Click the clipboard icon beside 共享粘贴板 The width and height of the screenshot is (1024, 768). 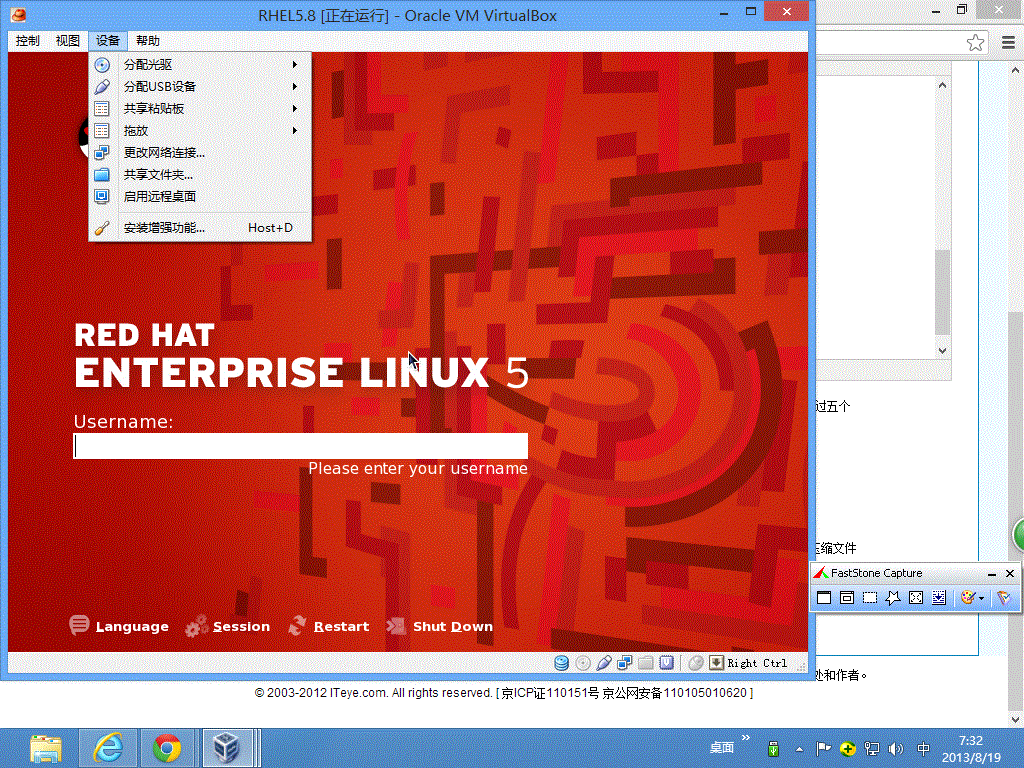(x=102, y=108)
